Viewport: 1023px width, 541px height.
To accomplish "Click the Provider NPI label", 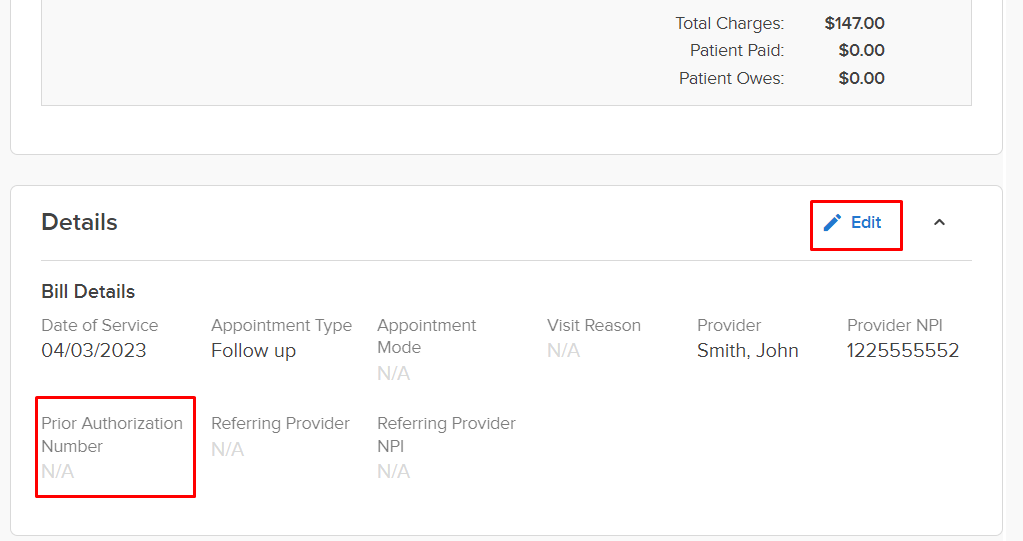I will click(894, 325).
